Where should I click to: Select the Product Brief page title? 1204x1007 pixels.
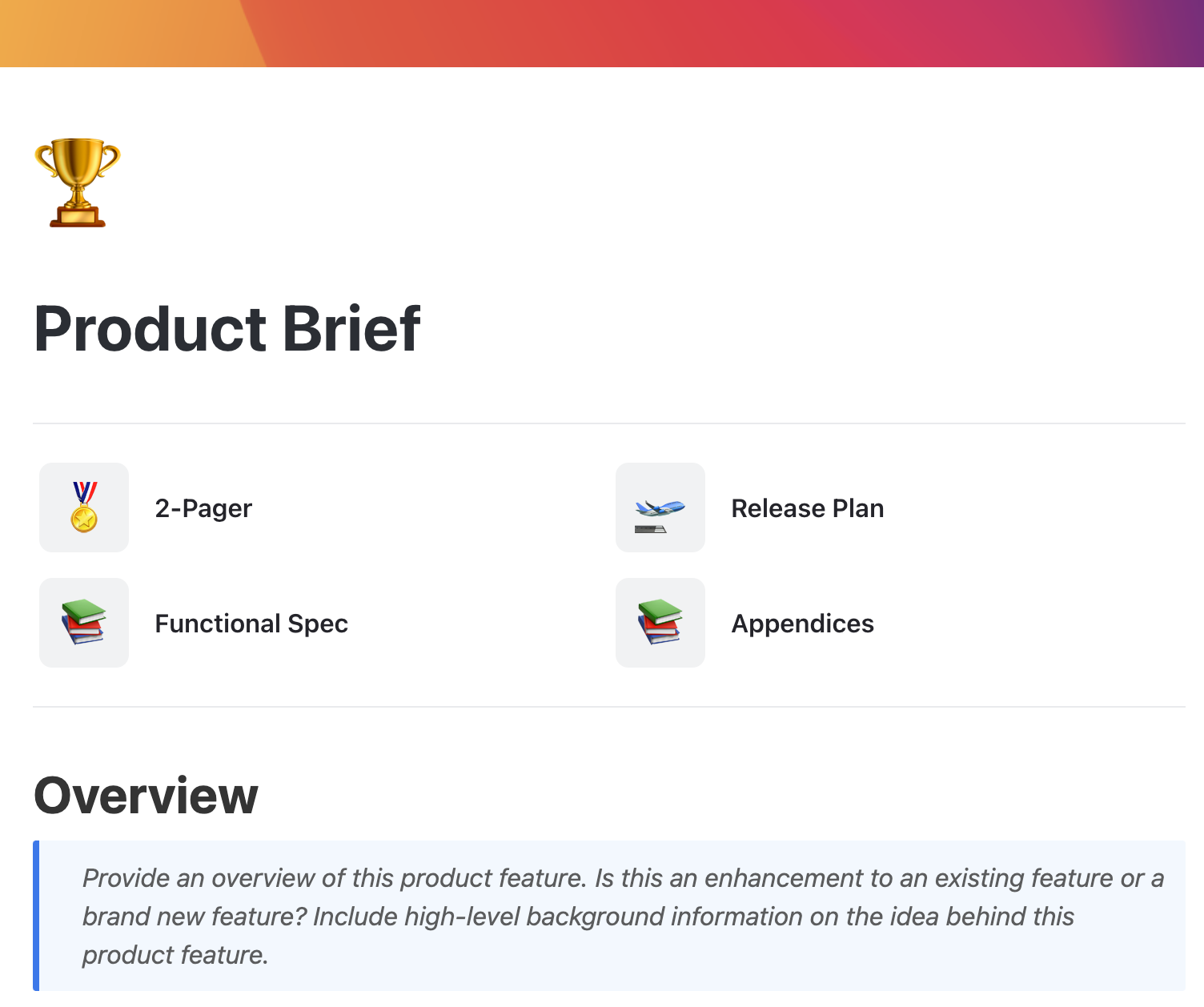click(227, 327)
